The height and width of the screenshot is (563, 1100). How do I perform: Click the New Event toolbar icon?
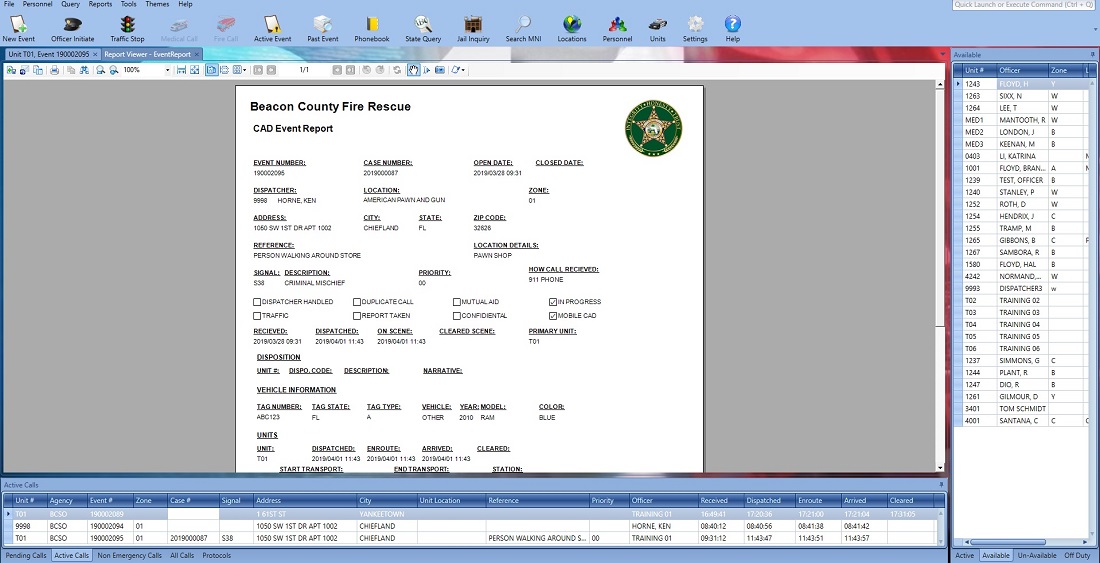coord(18,28)
